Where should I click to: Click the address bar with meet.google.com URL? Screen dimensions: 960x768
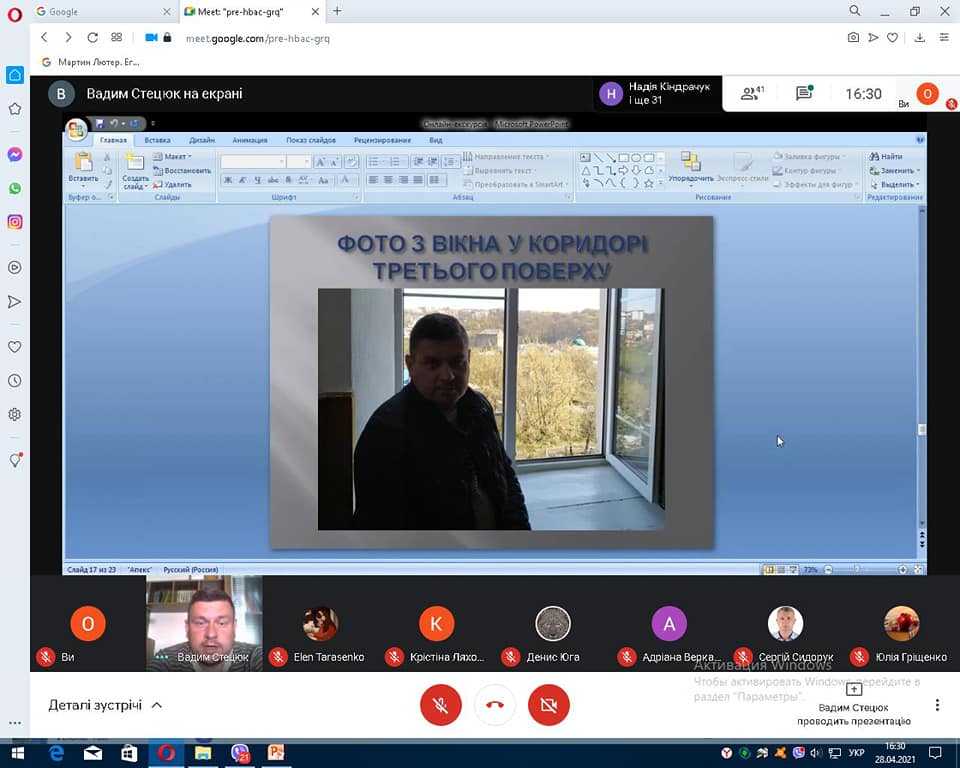click(400, 38)
